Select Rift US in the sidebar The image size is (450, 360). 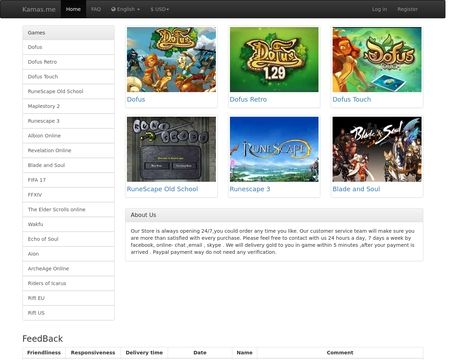point(68,313)
